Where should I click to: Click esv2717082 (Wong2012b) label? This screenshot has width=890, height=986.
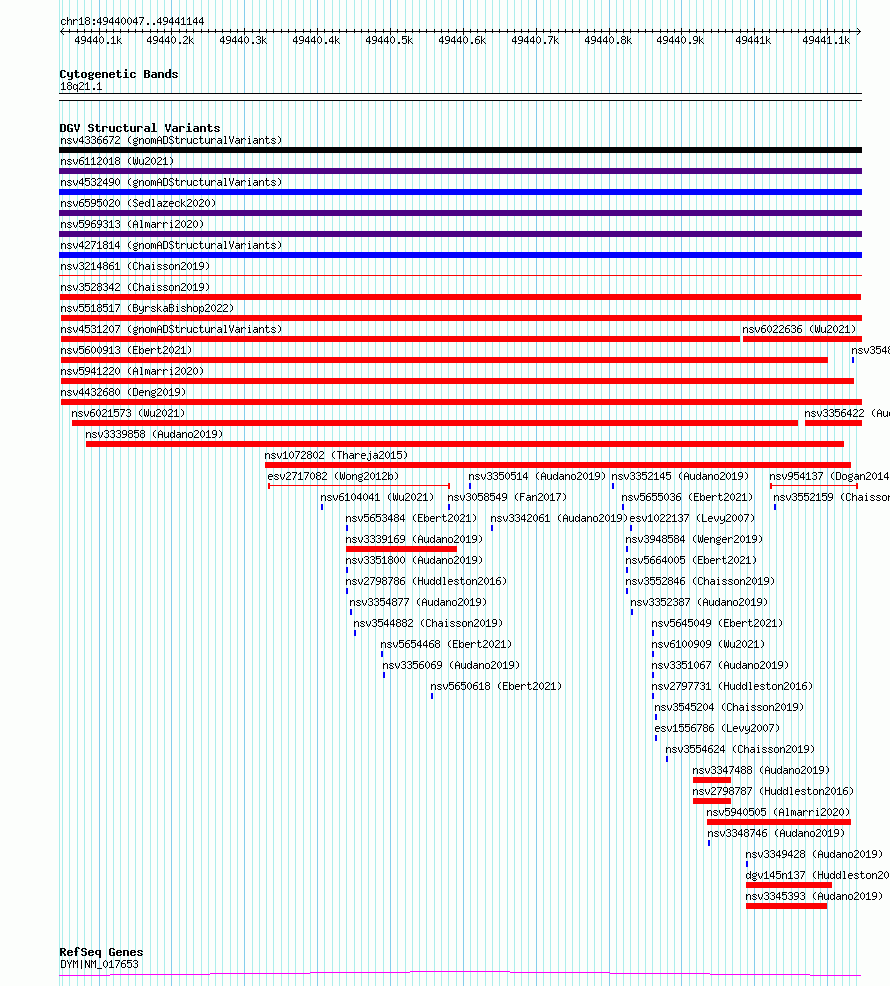tap(333, 477)
